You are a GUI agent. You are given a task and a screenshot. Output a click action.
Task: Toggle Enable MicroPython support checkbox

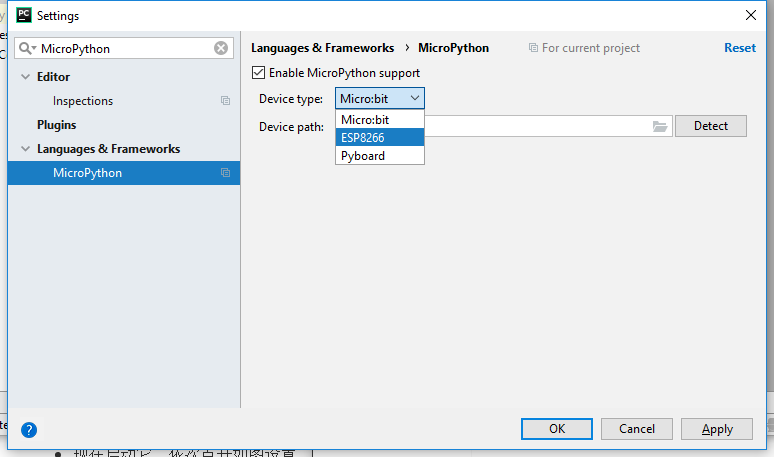259,73
